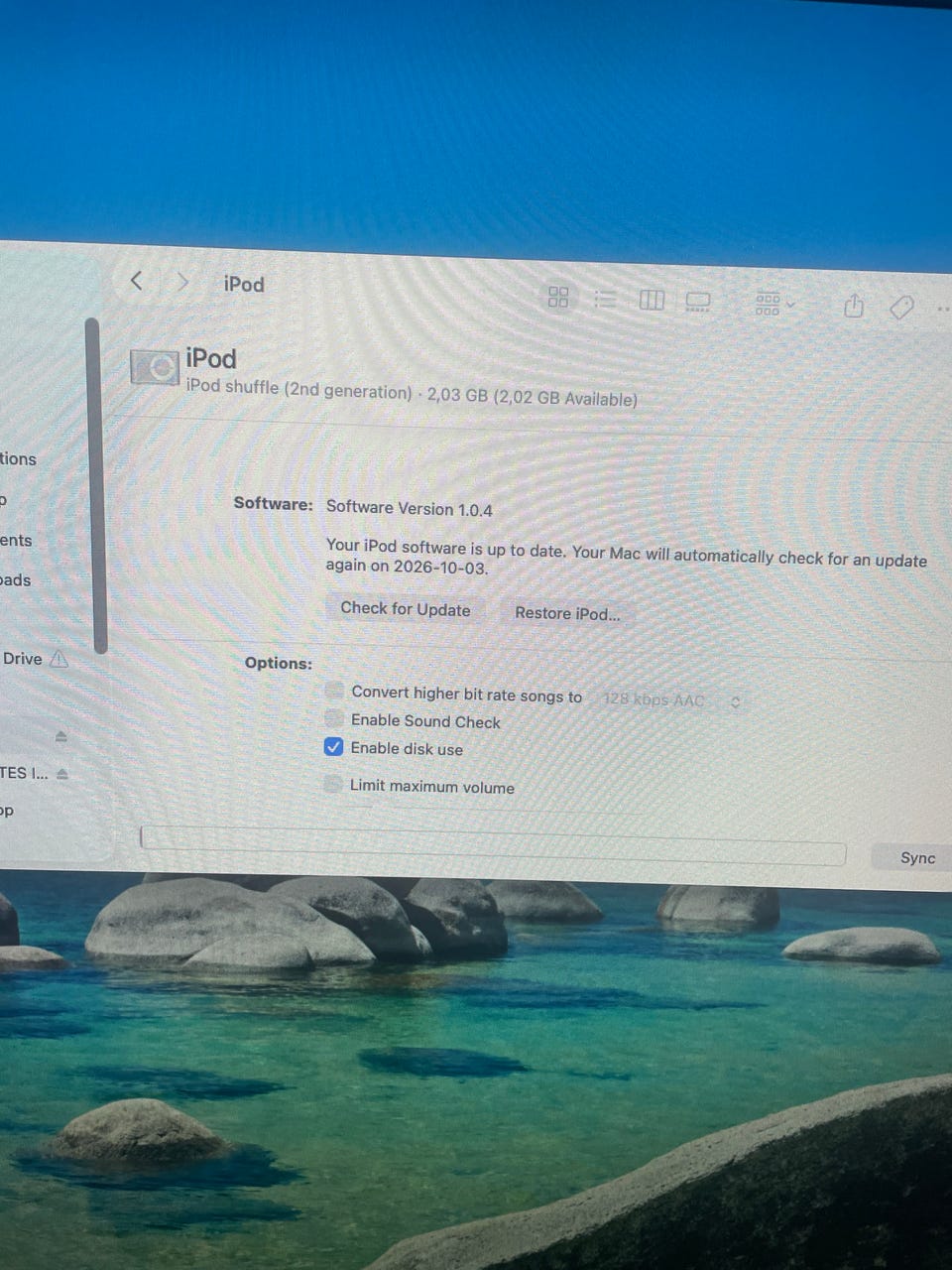This screenshot has height=1270, width=952.
Task: Open the 128 kbps AAC bit rate dropdown
Action: pyautogui.click(x=671, y=699)
